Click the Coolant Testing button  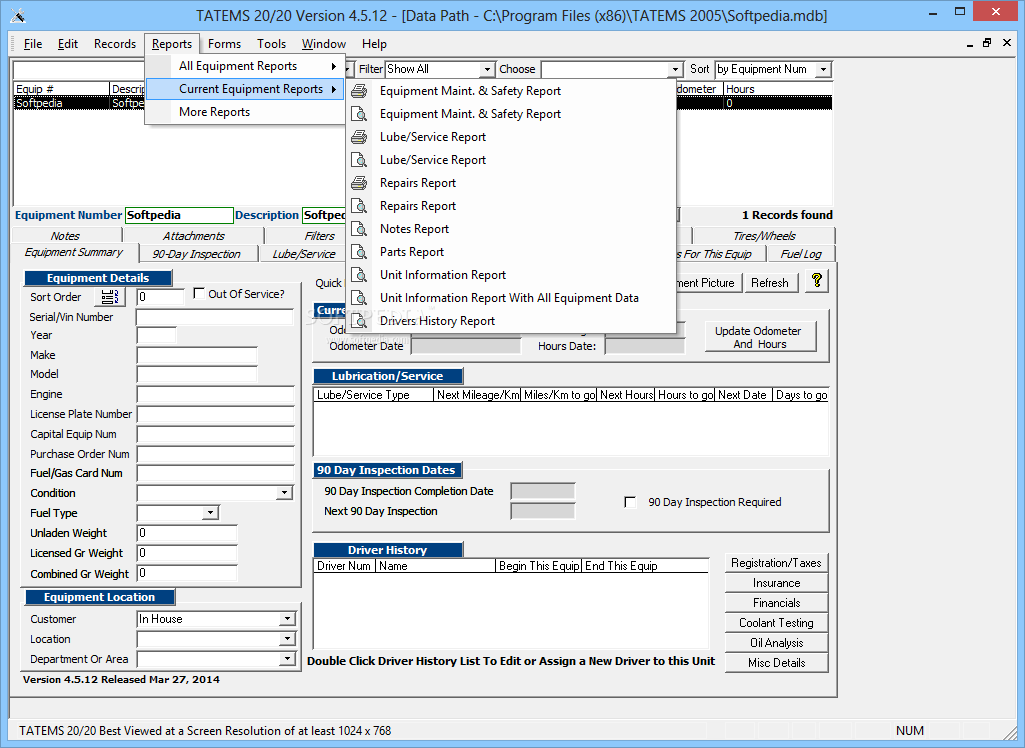(776, 622)
